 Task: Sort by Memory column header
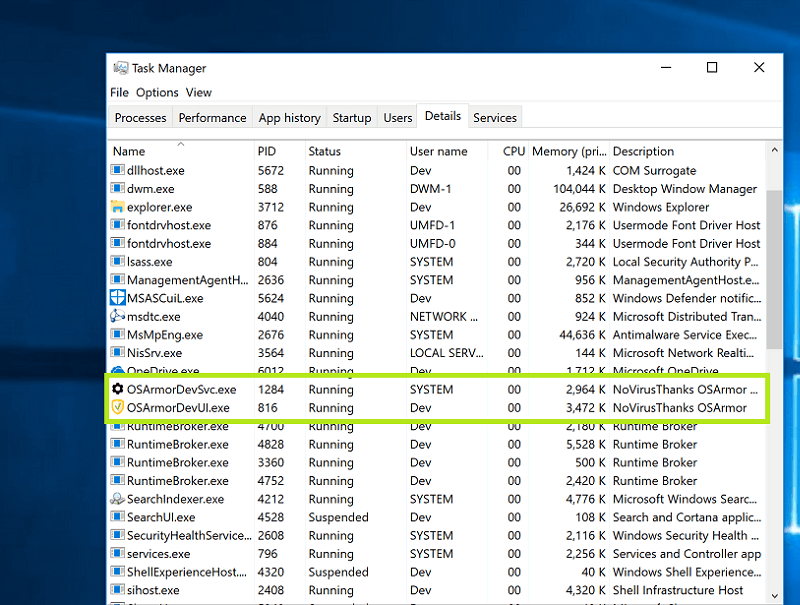click(x=567, y=152)
